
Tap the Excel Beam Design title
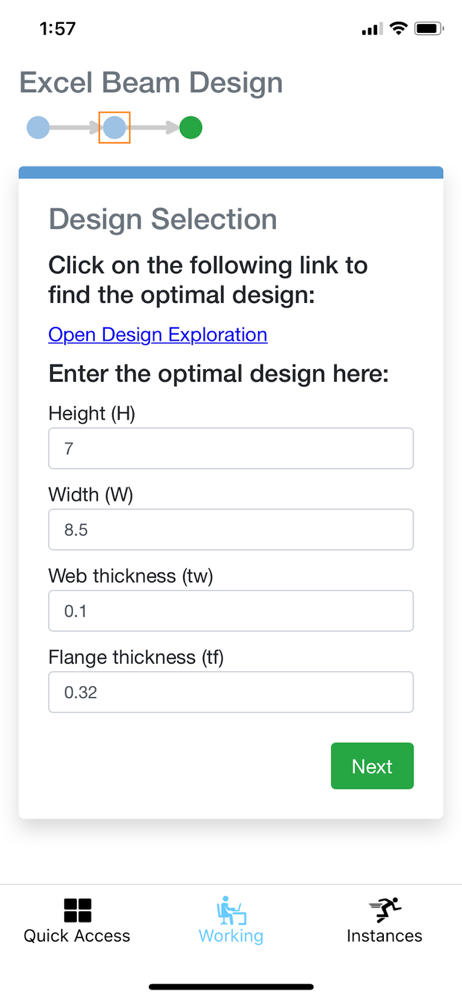click(x=151, y=83)
